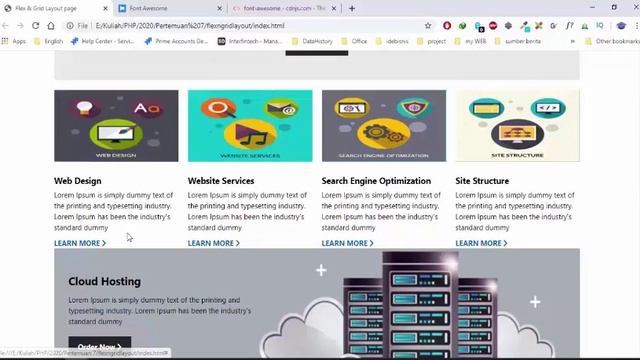Viewport: 640px width, 360px height.
Task: Expand hidden bookmarks overflow chevron
Action: click(573, 41)
